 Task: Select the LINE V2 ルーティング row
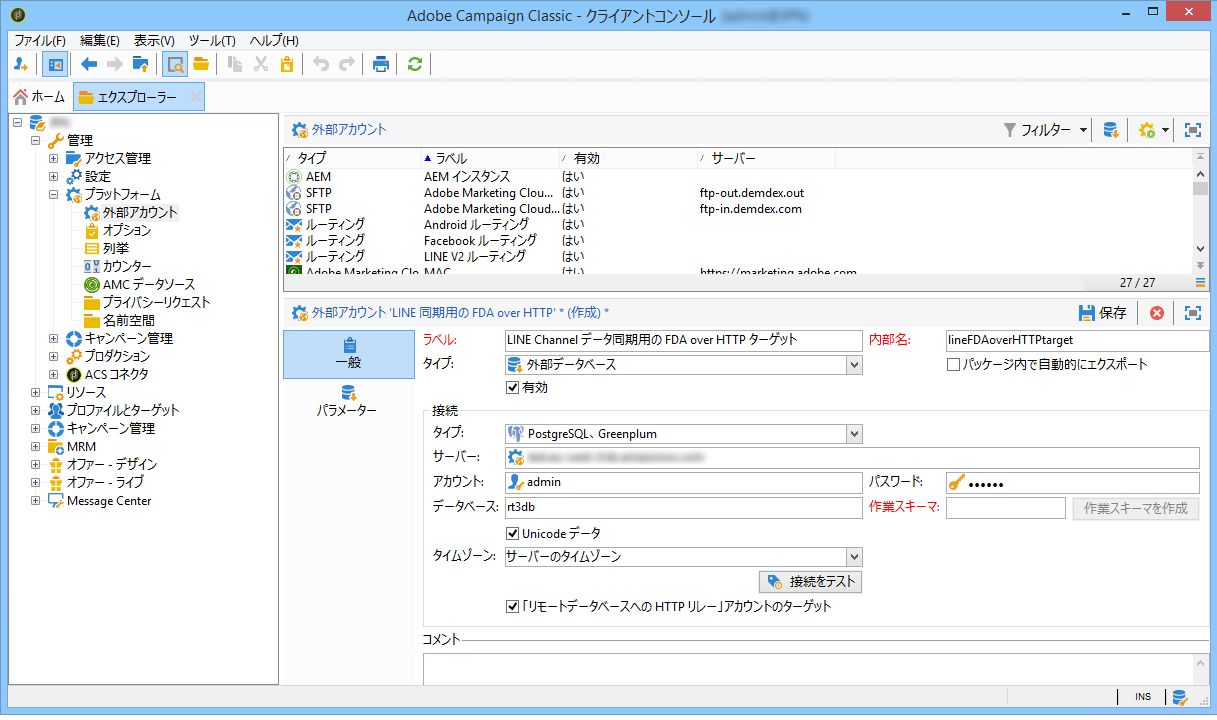tap(738, 256)
